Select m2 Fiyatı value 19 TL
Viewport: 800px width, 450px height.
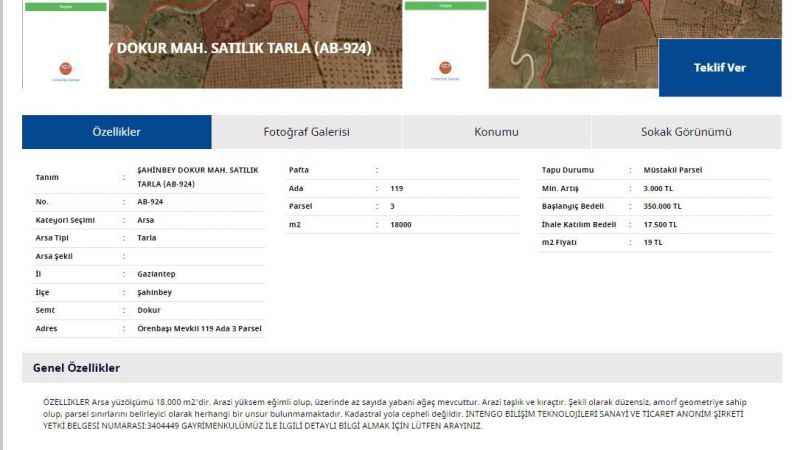click(653, 242)
